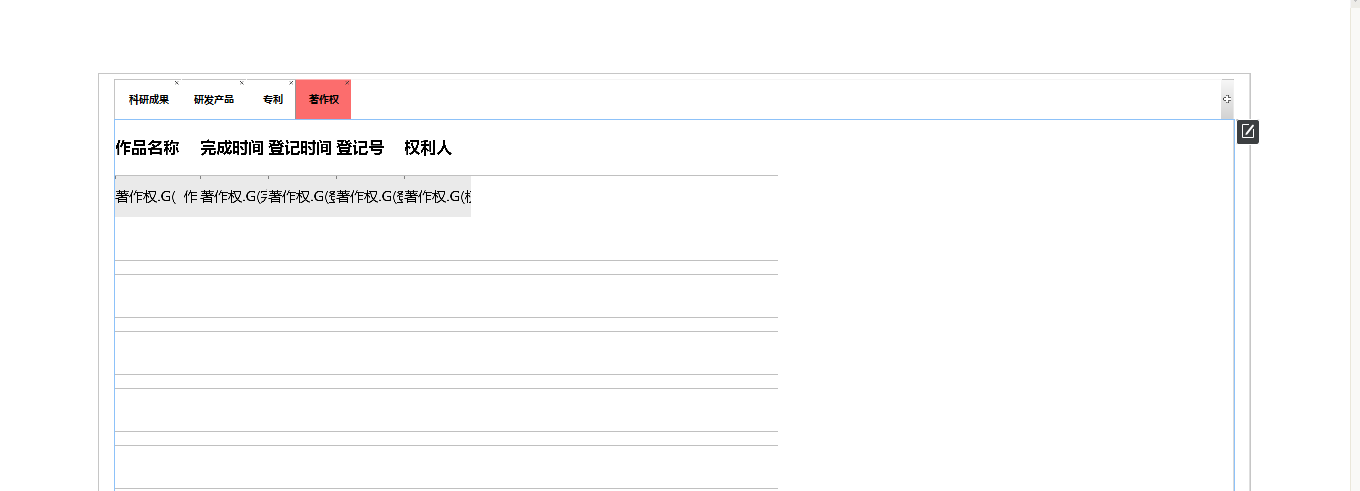
Task: Click the 完成时间 column header
Action: (232, 148)
